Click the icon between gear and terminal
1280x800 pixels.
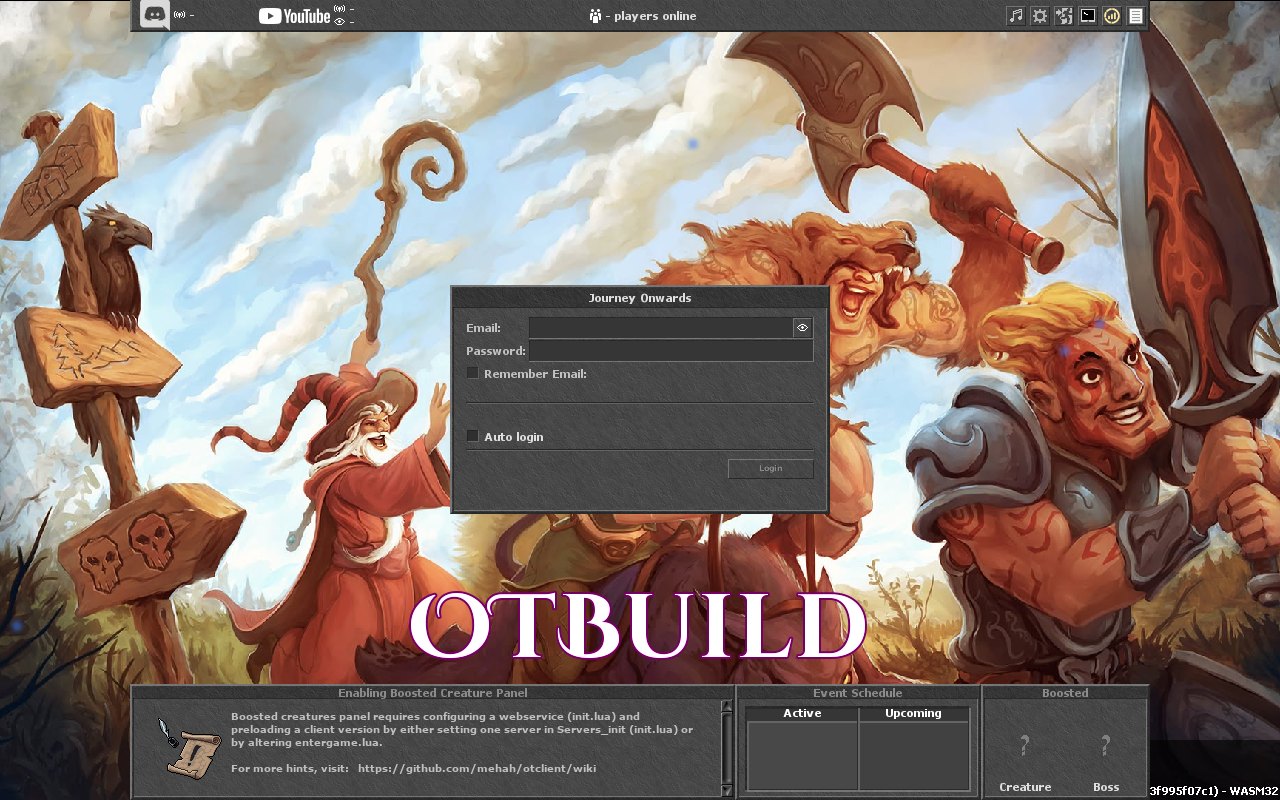click(x=1064, y=16)
